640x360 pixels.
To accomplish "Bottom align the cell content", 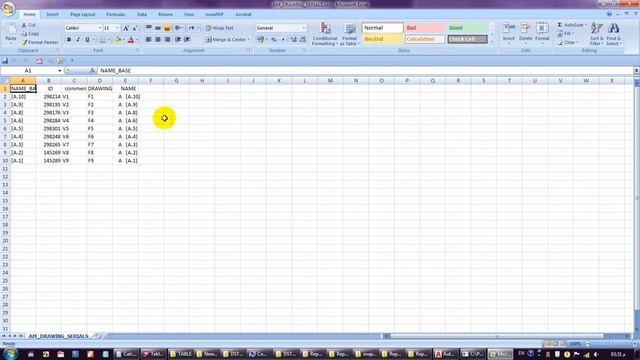I will 167,28.
